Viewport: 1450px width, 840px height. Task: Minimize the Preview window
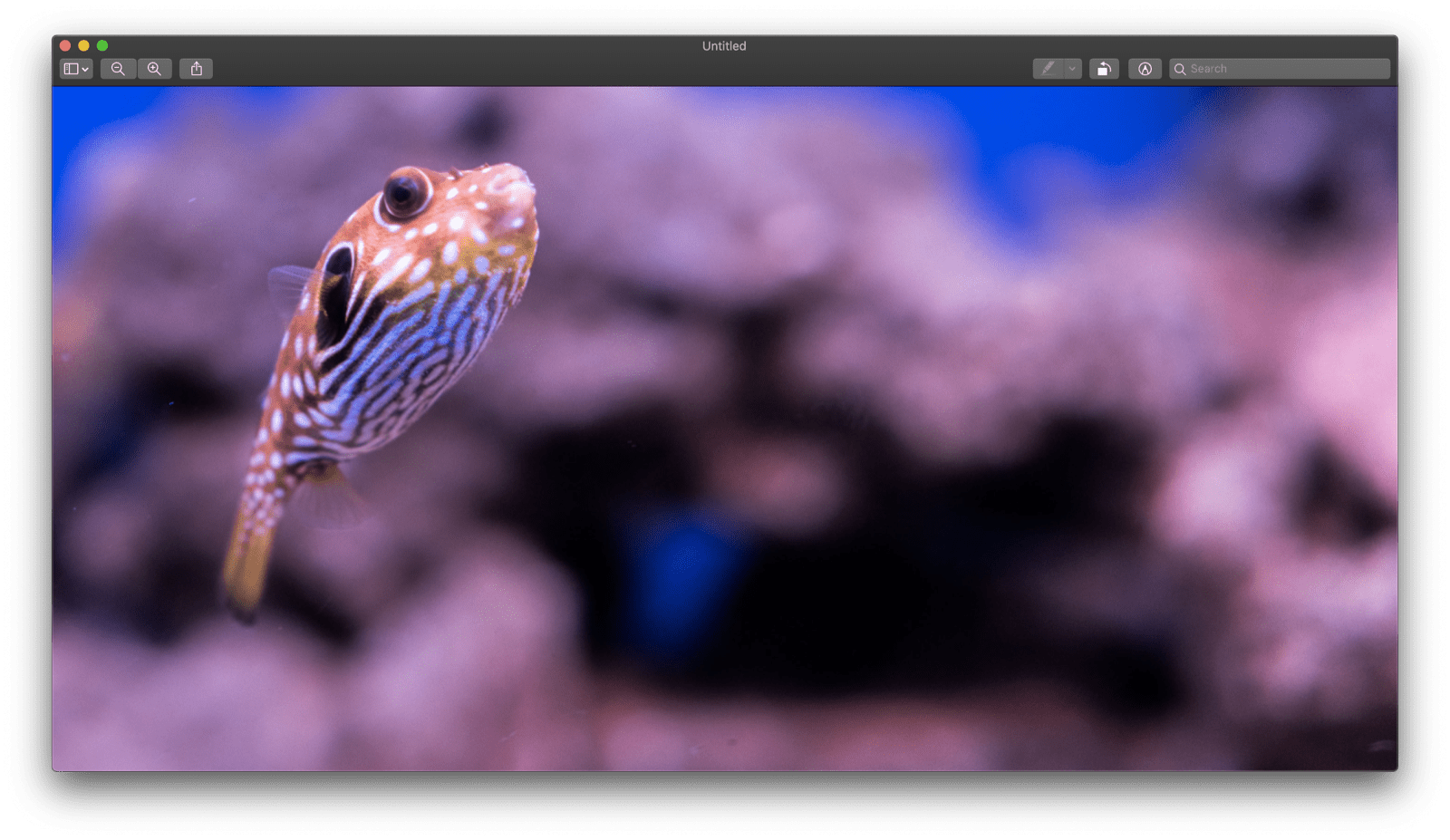pyautogui.click(x=83, y=45)
